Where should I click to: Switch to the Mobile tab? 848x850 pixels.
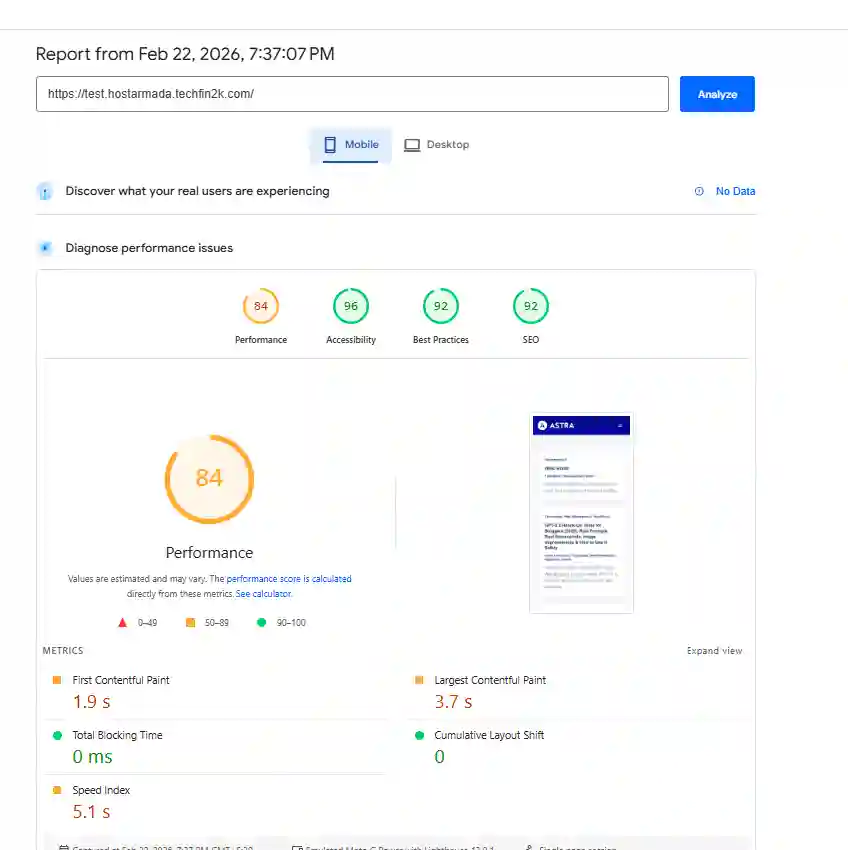pyautogui.click(x=351, y=145)
